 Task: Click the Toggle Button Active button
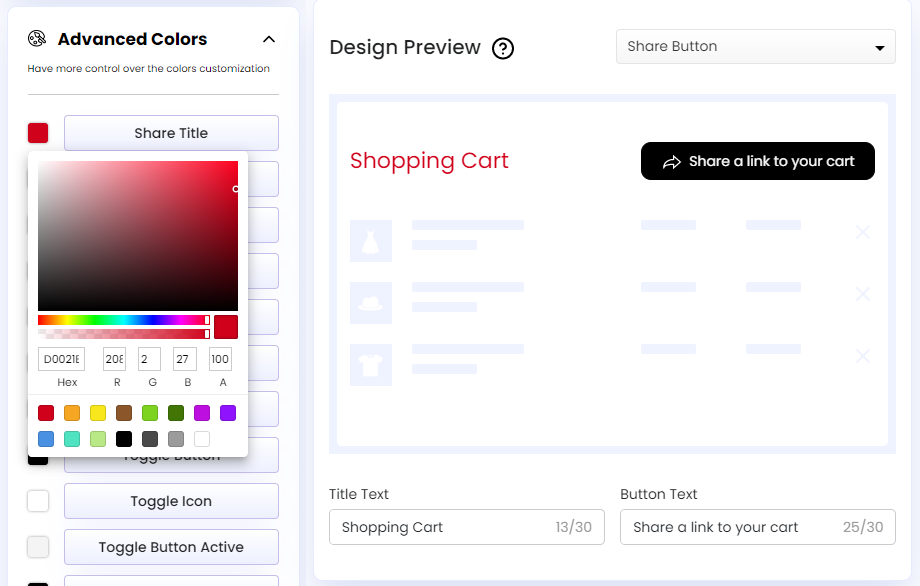tap(171, 547)
